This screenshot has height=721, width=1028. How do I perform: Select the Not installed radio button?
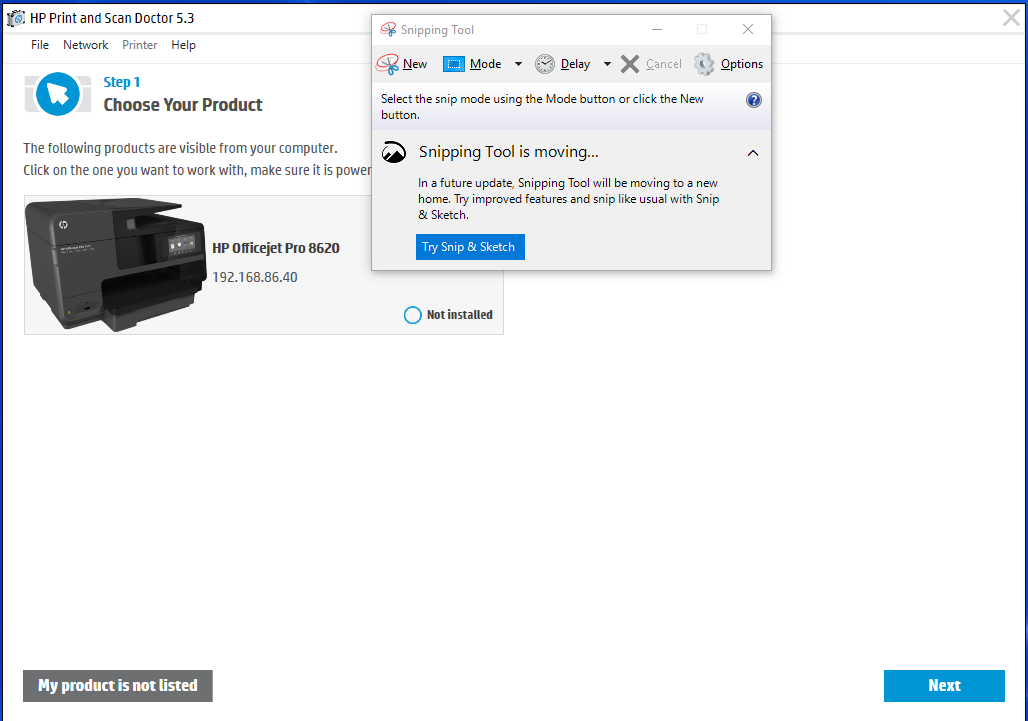pos(412,315)
